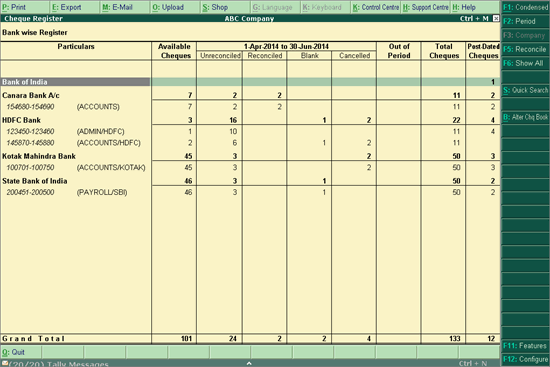Select the Bank of India row
This screenshot has height=367, width=550.
pos(250,82)
